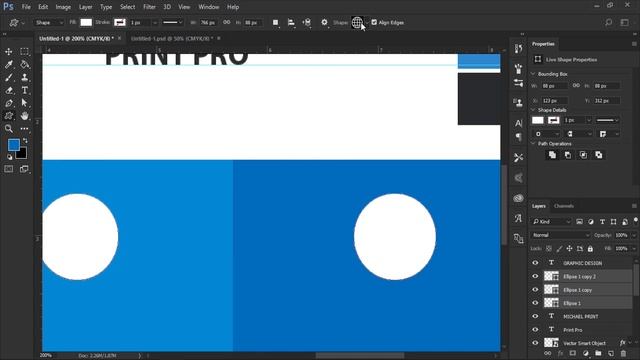Screen dimensions: 640x360
Task: Click the blue foreground color swatch
Action: pos(14,144)
